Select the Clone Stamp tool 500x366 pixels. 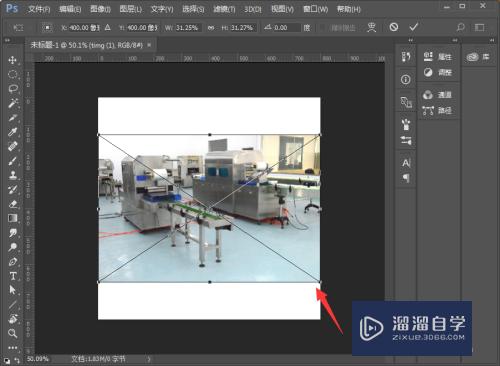[13, 175]
